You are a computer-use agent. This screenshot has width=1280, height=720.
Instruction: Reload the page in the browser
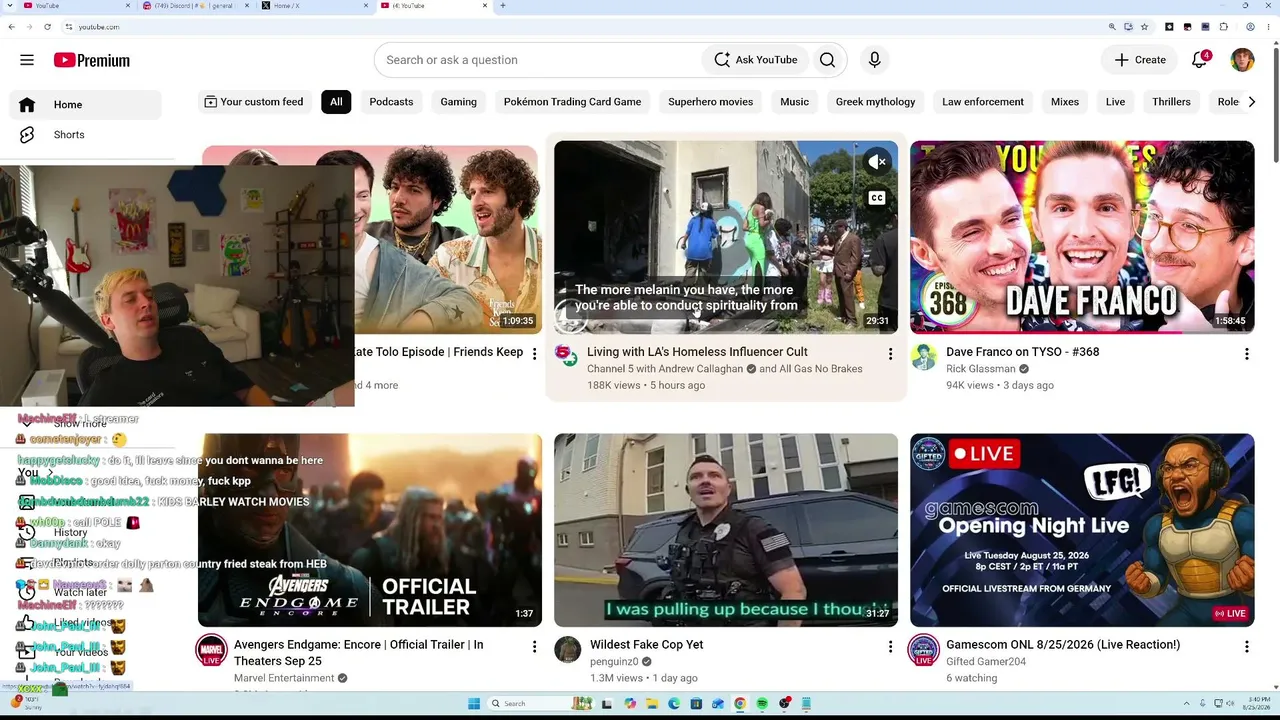[47, 27]
